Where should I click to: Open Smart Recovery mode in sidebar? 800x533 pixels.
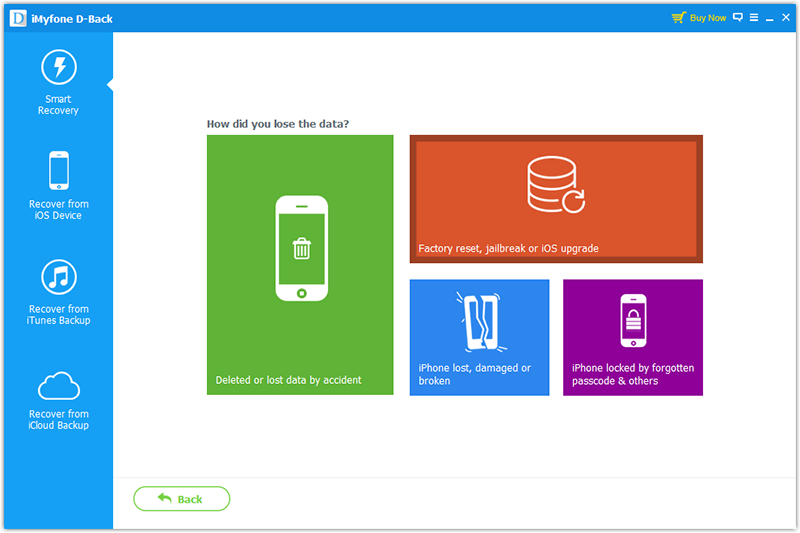(59, 83)
